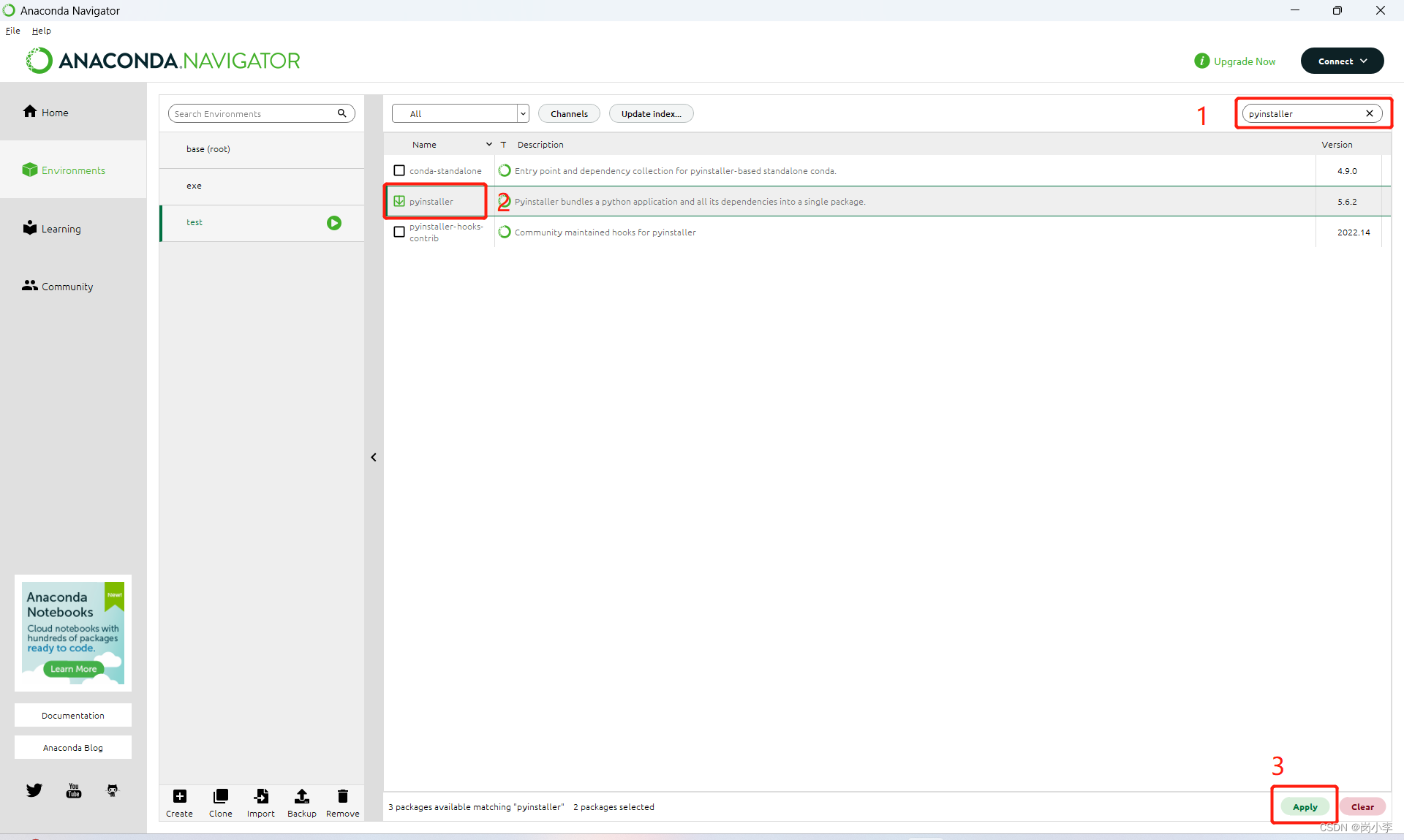Click the Anaconda Navigator logo

(163, 61)
